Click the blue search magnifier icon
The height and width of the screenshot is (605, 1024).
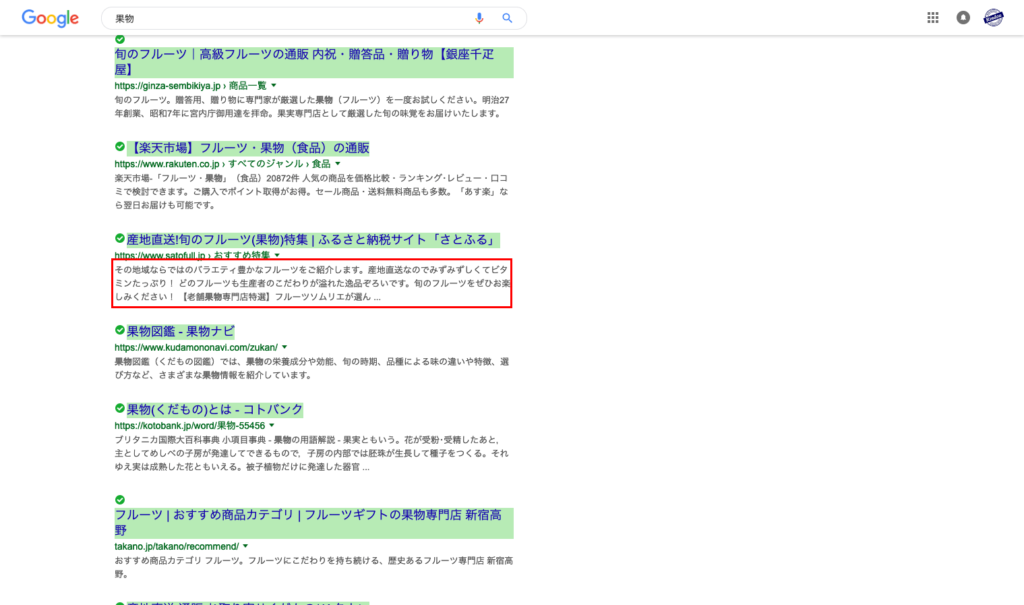click(507, 18)
